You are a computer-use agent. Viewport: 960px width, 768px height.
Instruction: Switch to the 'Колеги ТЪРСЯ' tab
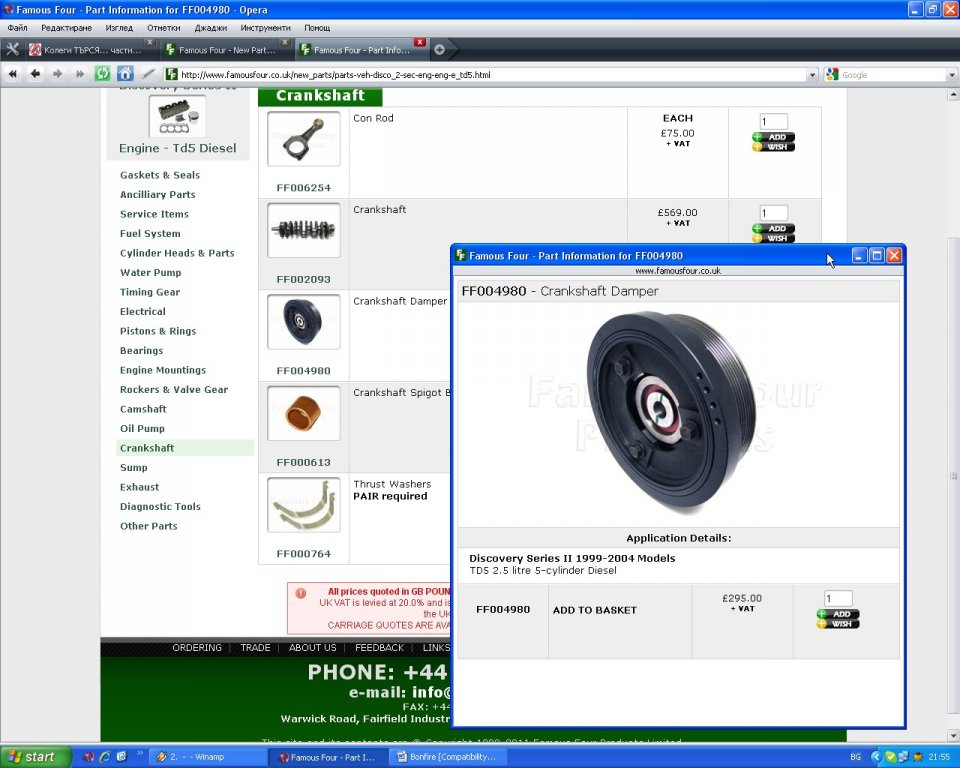point(91,50)
